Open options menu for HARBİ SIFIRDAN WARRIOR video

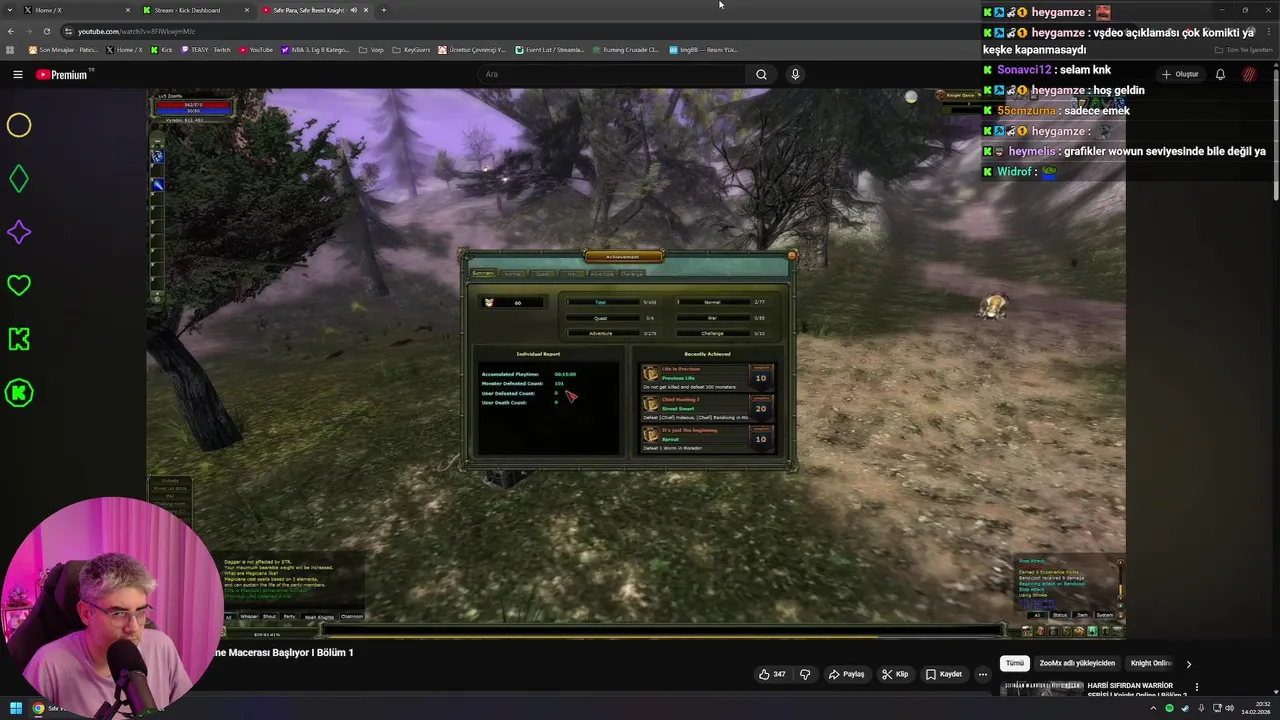click(x=1196, y=687)
